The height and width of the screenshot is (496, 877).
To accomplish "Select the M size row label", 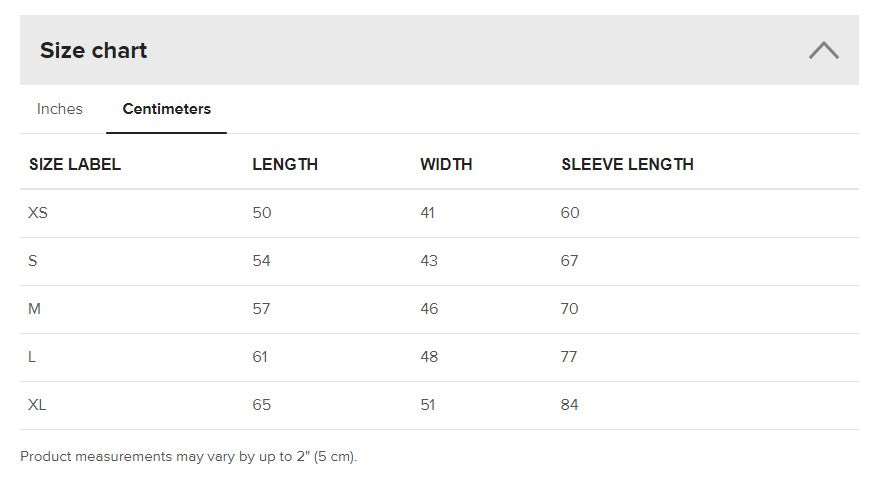I will pyautogui.click(x=34, y=309).
